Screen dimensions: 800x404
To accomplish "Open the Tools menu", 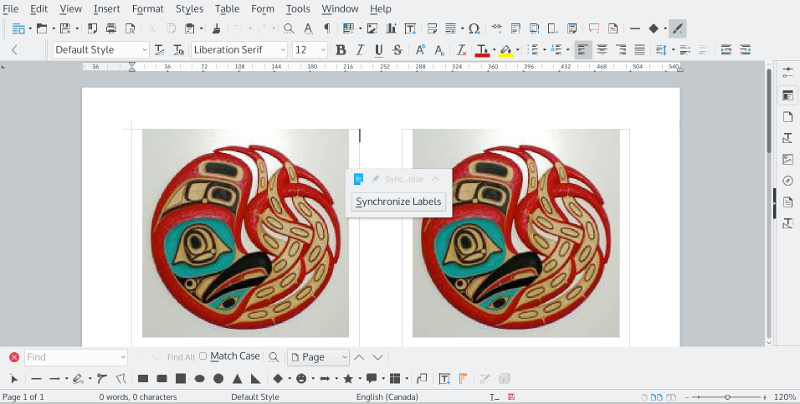I will pos(297,9).
